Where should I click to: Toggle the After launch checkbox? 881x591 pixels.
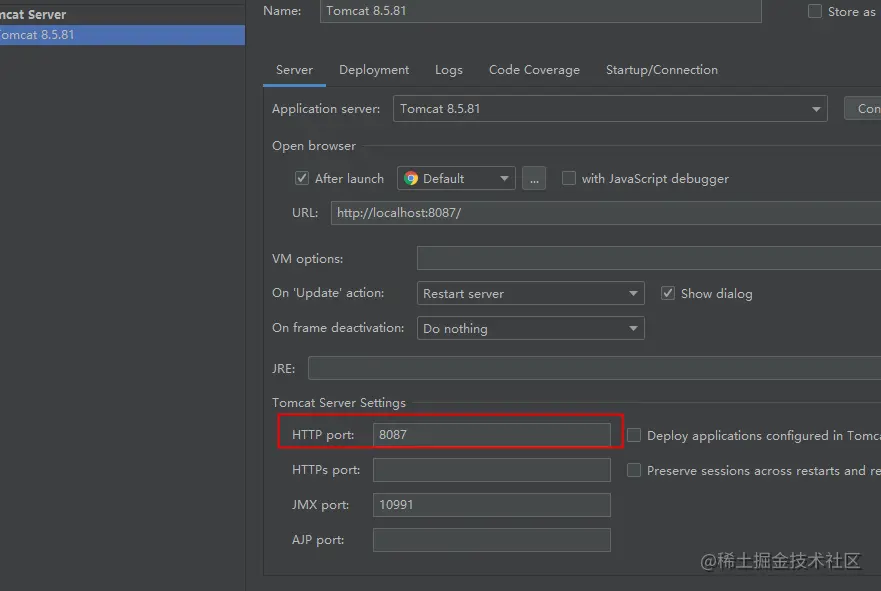[x=302, y=179]
